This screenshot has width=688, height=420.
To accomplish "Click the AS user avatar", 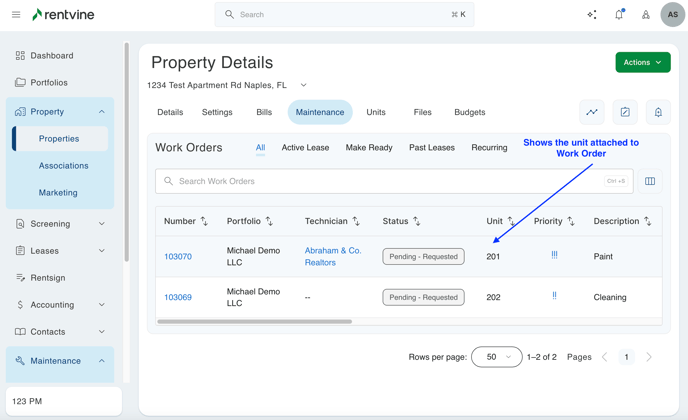I will (672, 15).
